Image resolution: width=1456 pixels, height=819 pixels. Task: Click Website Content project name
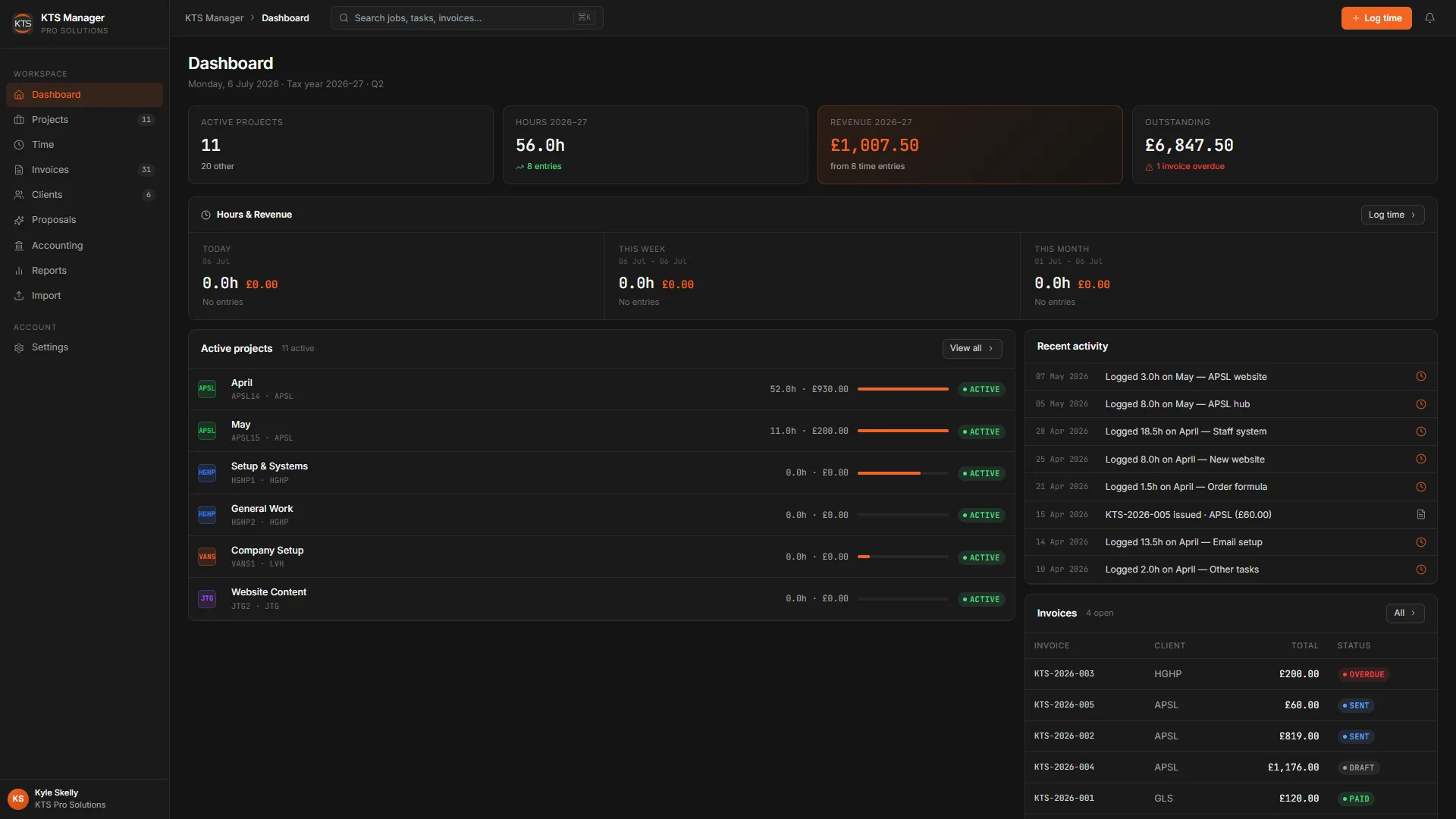click(268, 592)
